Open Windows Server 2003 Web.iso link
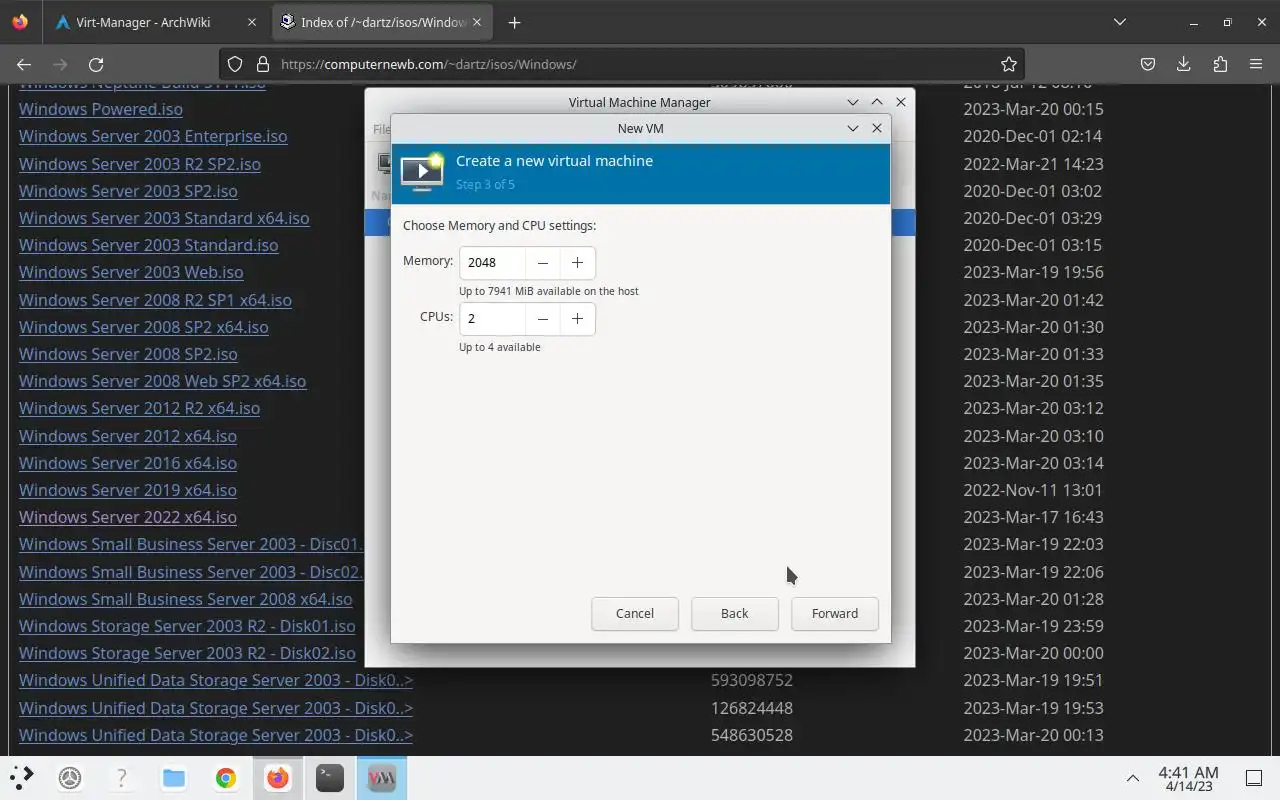 tap(131, 272)
